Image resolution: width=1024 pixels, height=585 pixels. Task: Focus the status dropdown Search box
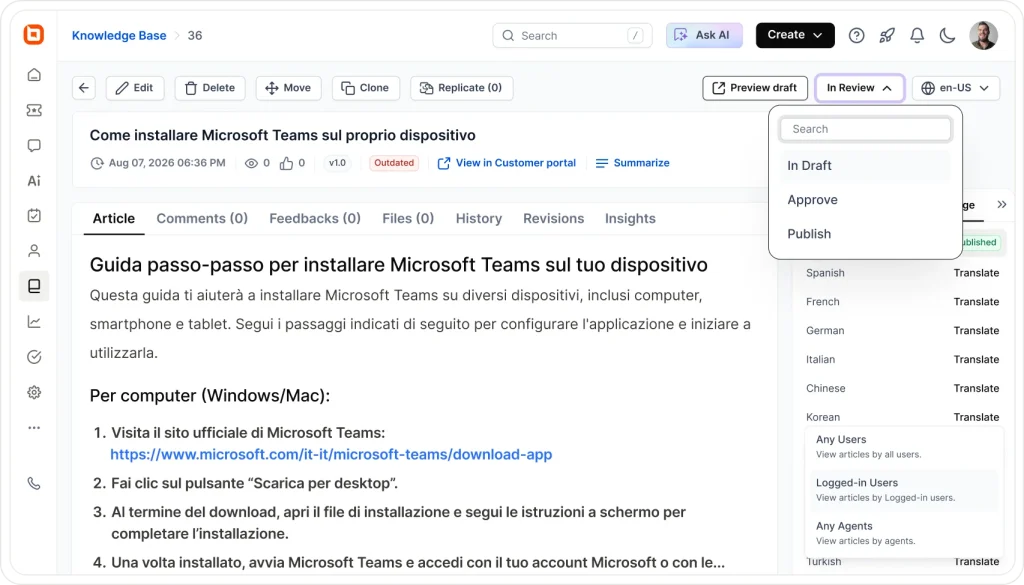[x=865, y=129]
